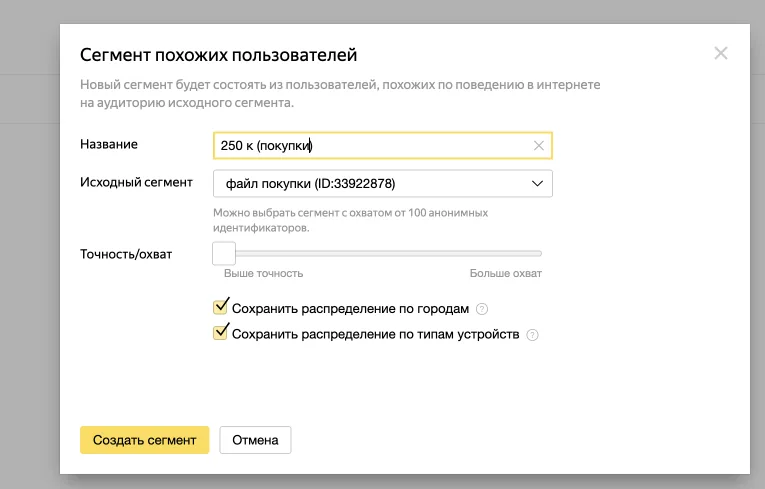This screenshot has width=765, height=489.
Task: Click the Отмена button
Action: click(255, 440)
